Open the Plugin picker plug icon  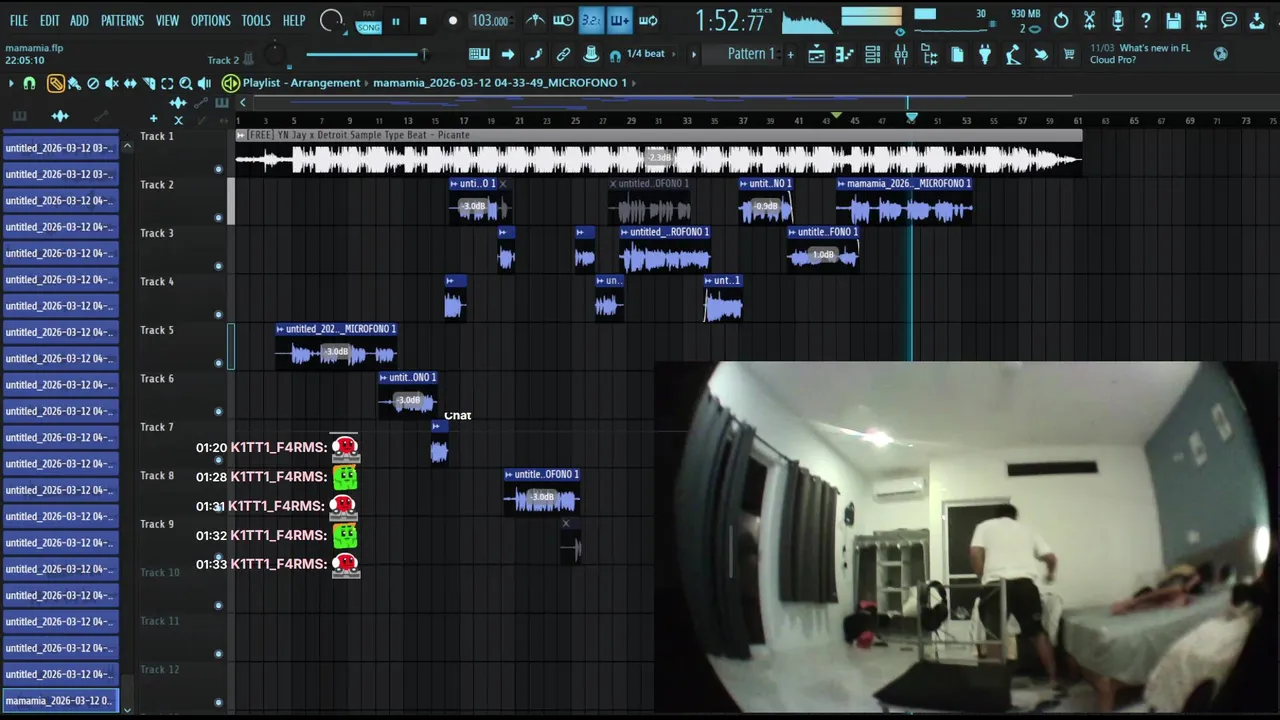pos(985,55)
